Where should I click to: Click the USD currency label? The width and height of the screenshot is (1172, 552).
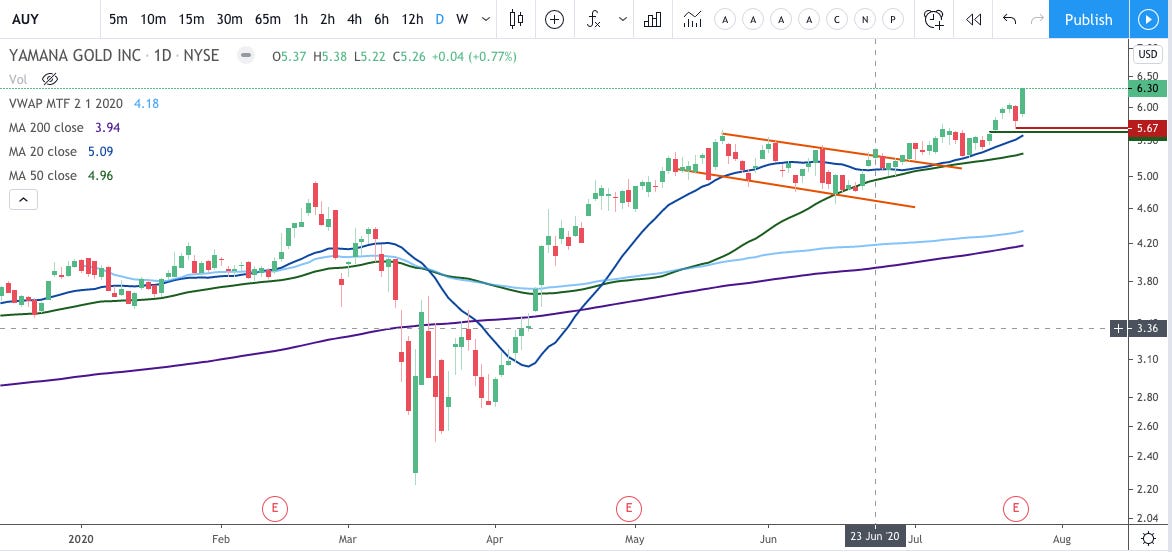[1147, 54]
